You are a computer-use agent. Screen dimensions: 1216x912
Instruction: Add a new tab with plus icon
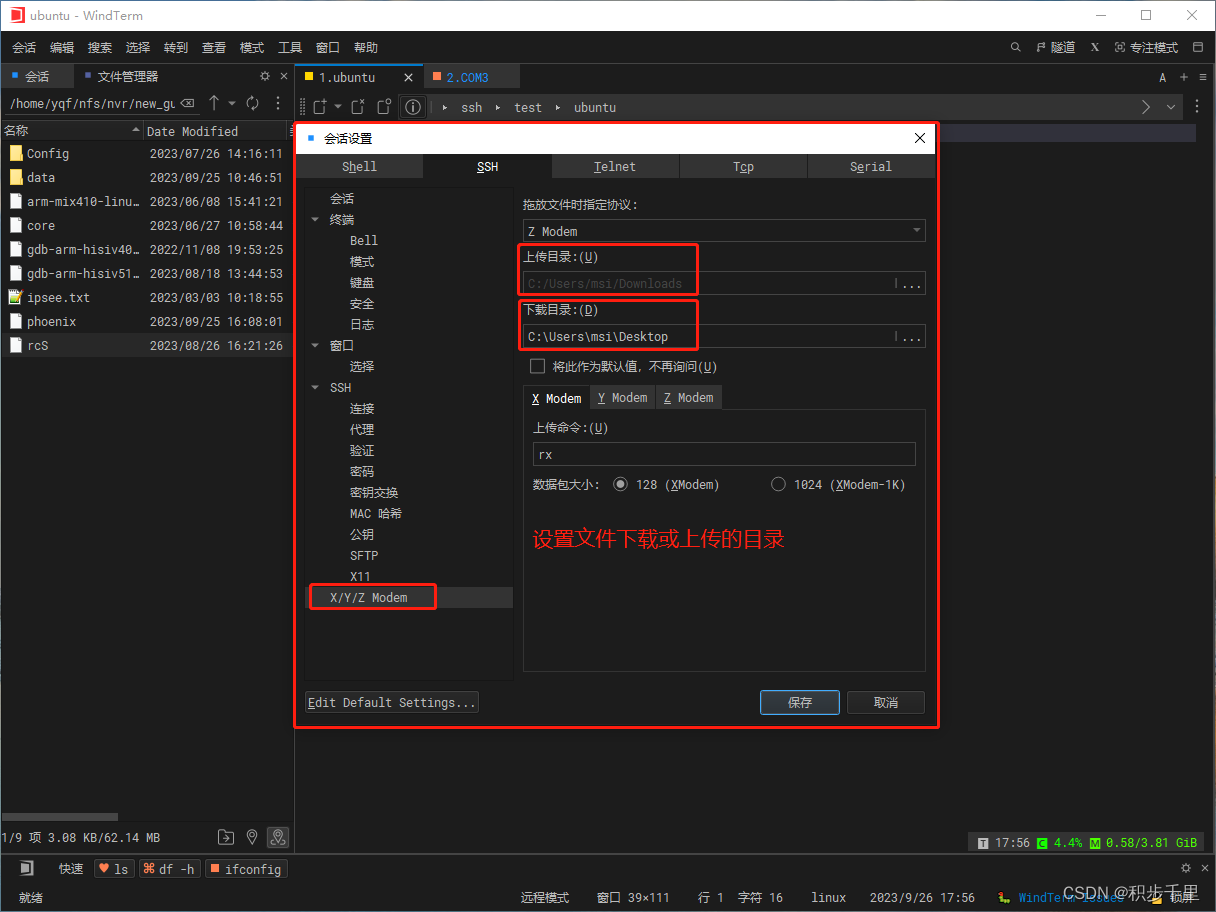pyautogui.click(x=1184, y=77)
